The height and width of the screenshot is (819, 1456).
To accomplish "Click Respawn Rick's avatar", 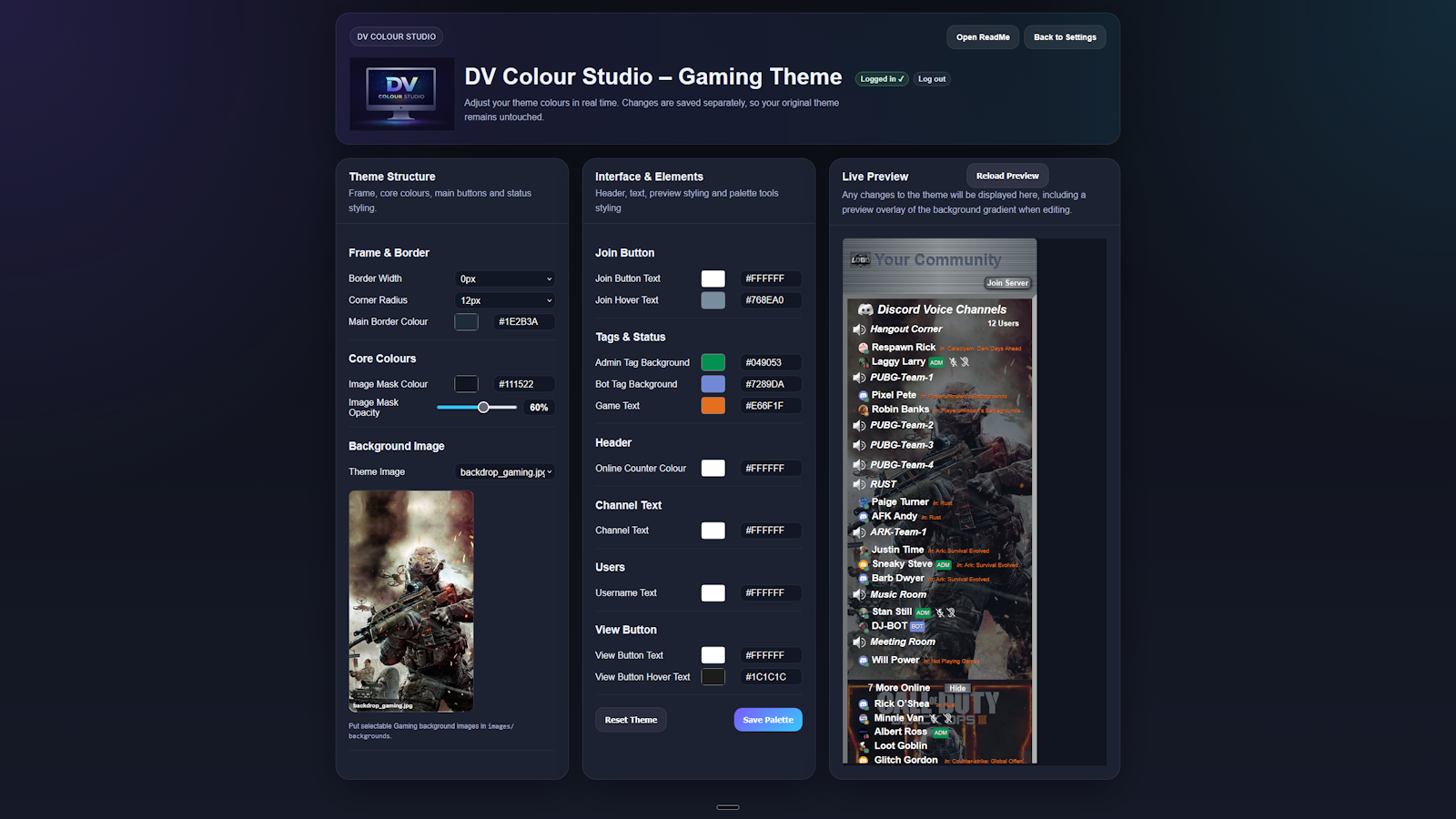I will 864,348.
